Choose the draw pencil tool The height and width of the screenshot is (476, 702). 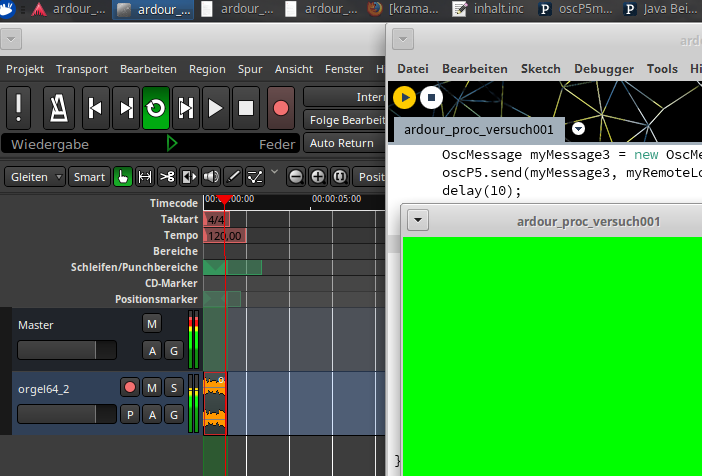(x=233, y=177)
